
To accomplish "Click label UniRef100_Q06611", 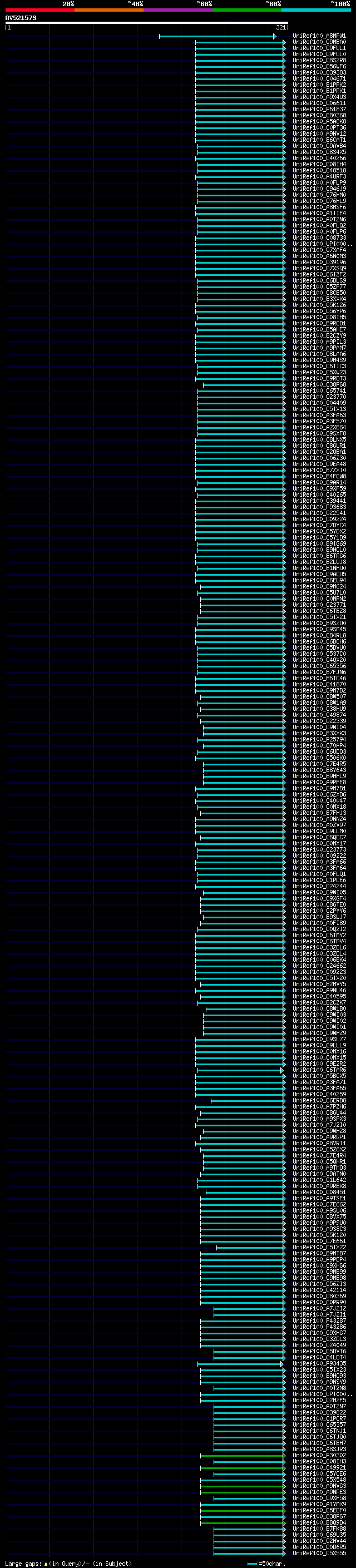I will (319, 103).
